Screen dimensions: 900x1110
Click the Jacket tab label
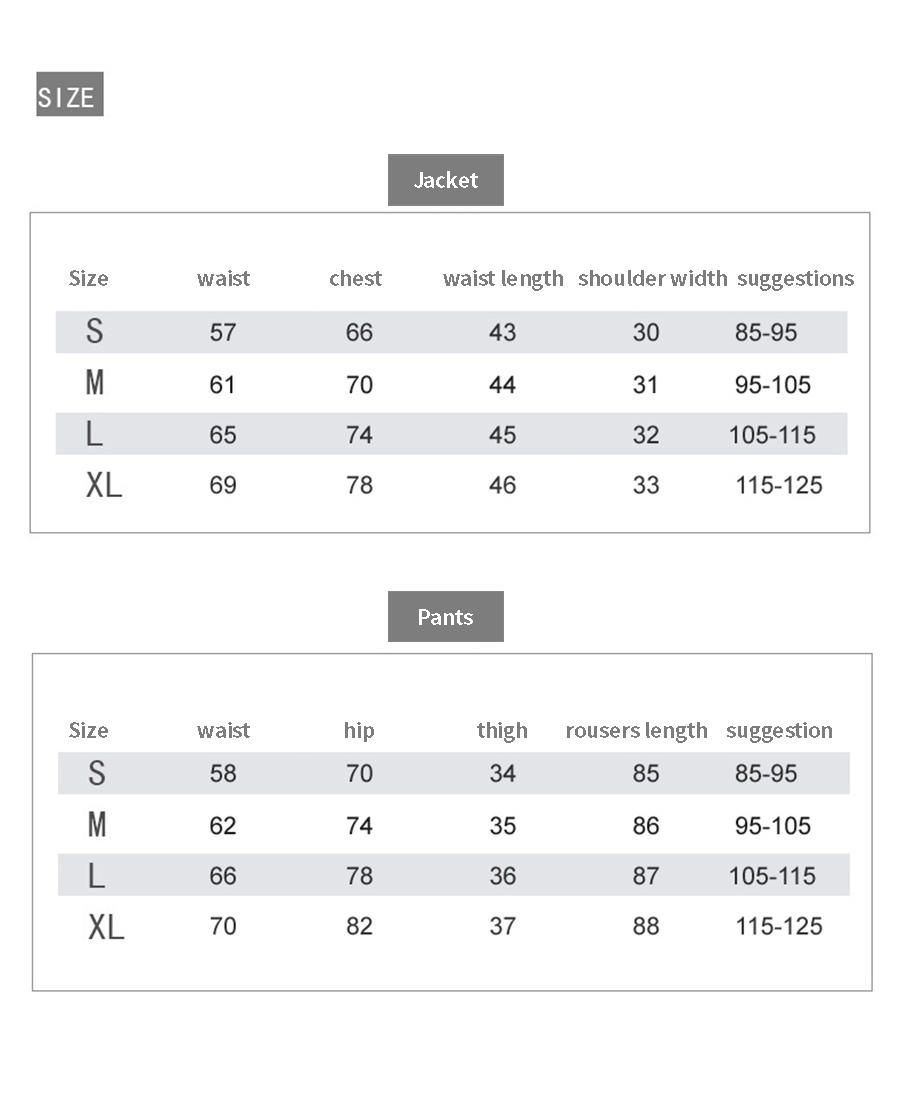tap(445, 180)
